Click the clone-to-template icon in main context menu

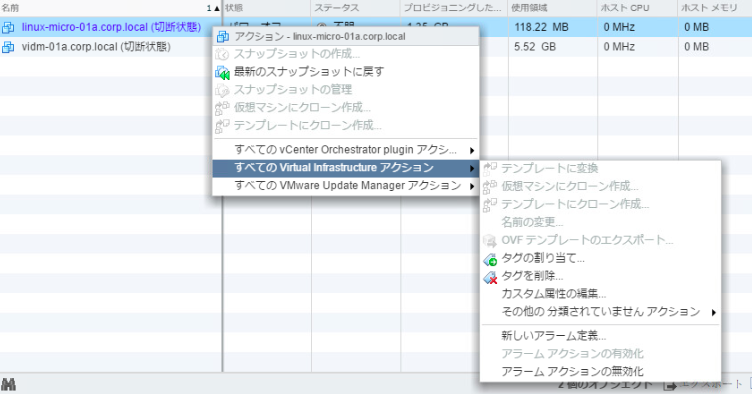pyautogui.click(x=222, y=126)
